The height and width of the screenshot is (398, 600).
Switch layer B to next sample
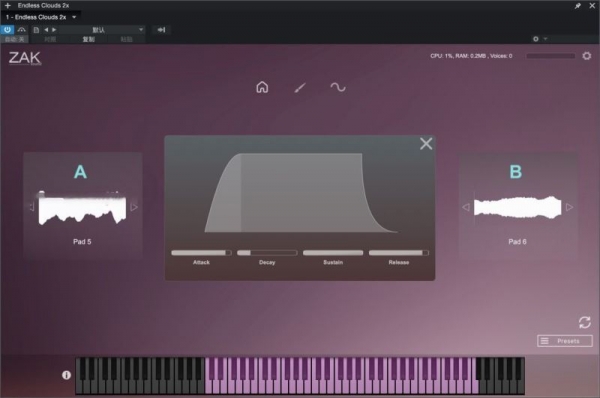point(569,207)
